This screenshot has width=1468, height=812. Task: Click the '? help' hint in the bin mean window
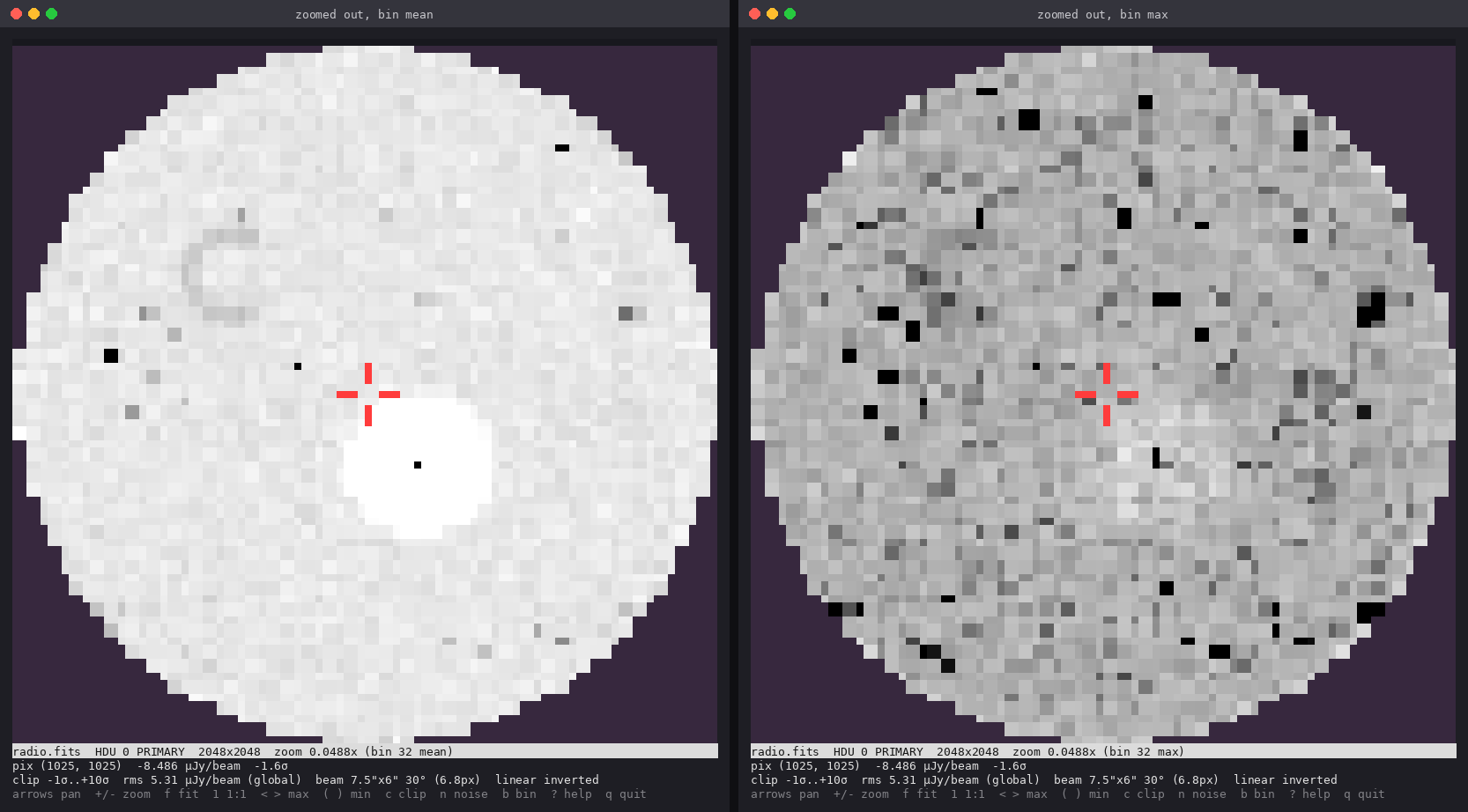click(x=571, y=794)
